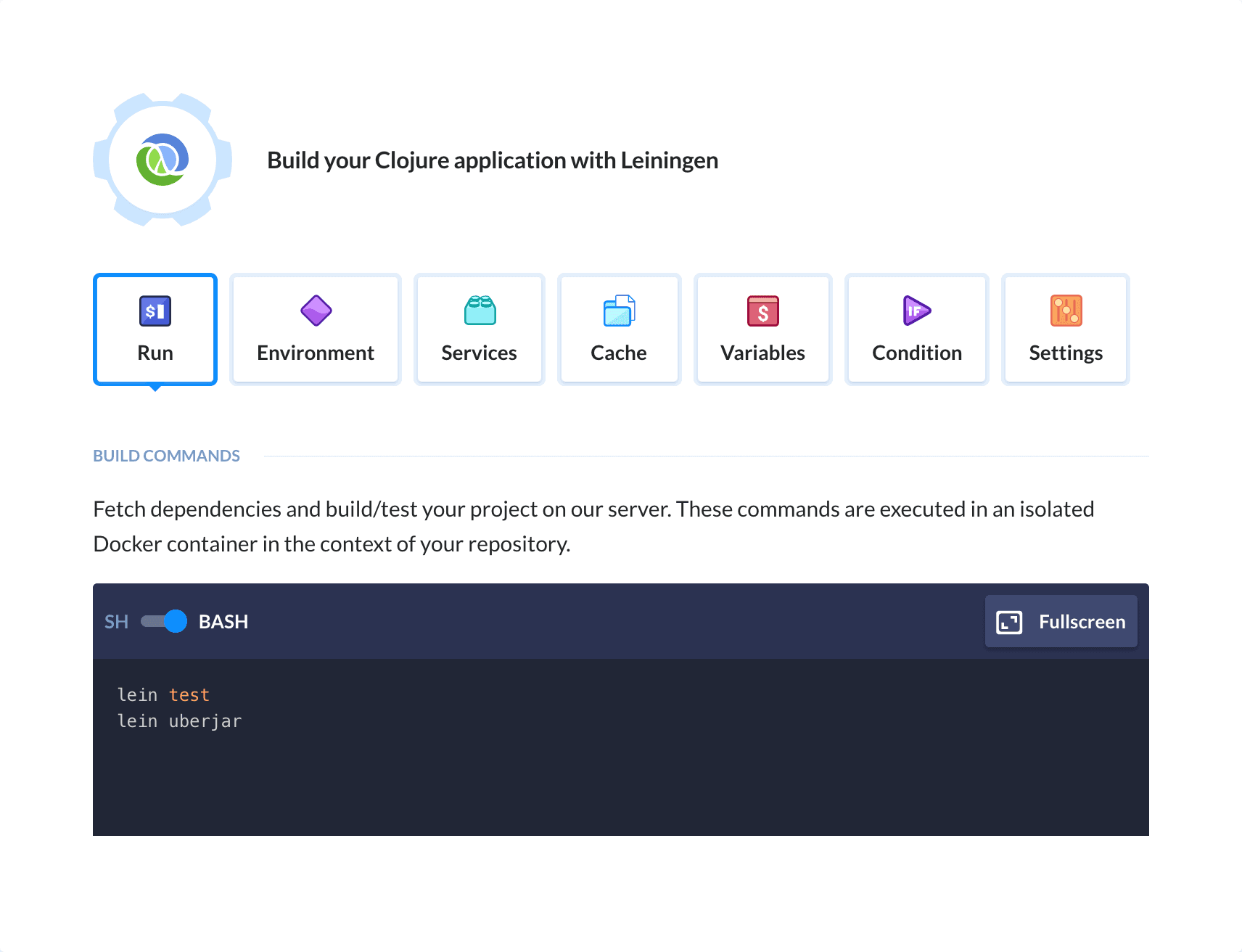1242x952 pixels.
Task: Select the Run command icon
Action: point(155,311)
